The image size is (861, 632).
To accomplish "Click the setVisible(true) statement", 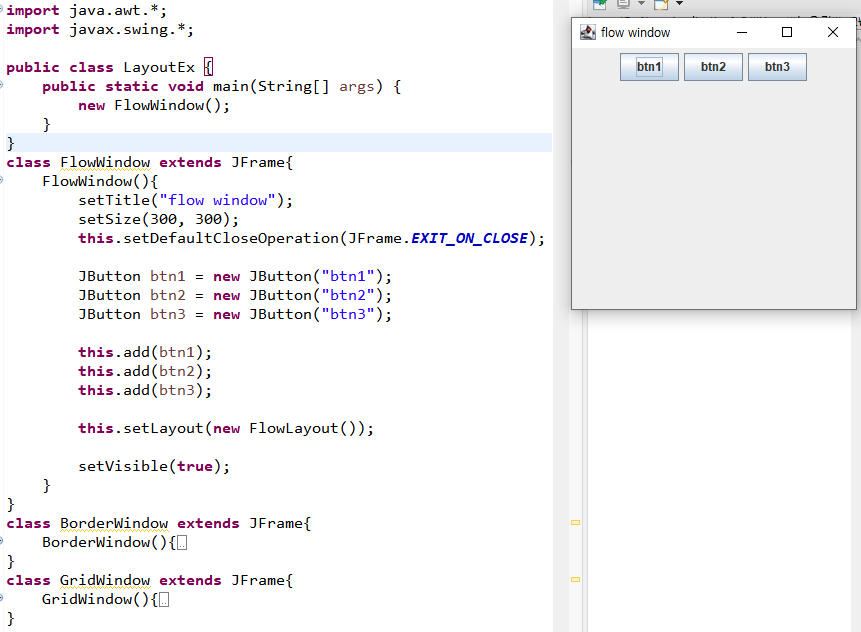I will (154, 466).
